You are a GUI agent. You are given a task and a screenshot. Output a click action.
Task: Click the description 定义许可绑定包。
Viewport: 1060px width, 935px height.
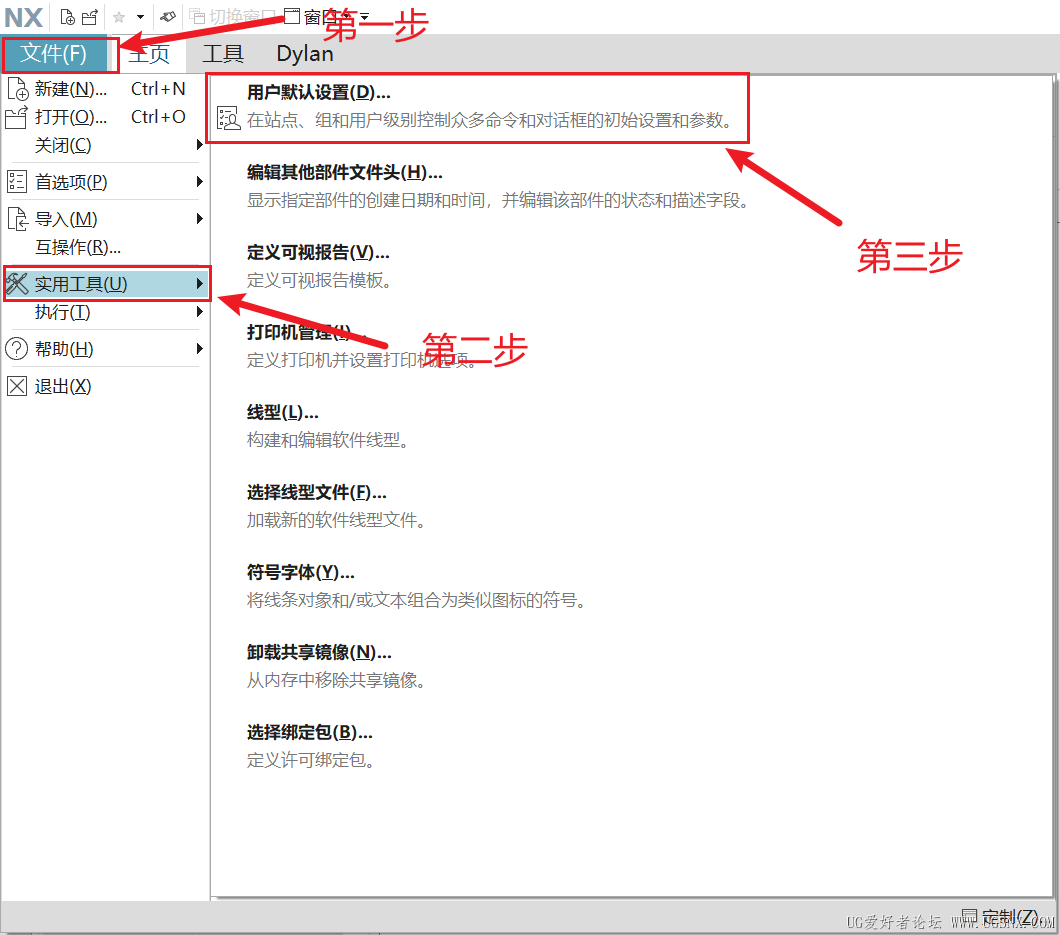click(x=311, y=760)
